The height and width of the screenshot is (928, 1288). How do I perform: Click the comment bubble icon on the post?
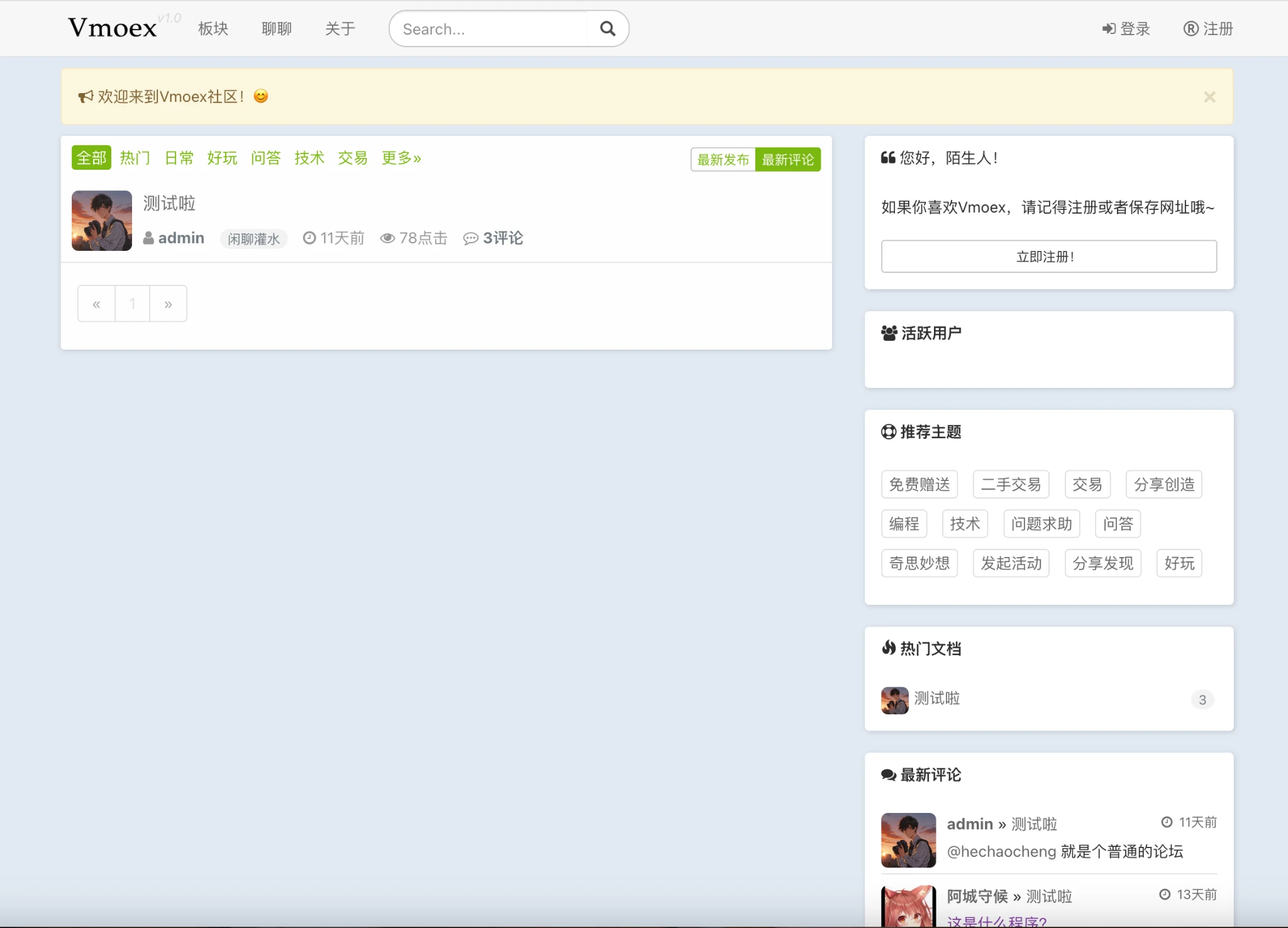[x=470, y=239]
